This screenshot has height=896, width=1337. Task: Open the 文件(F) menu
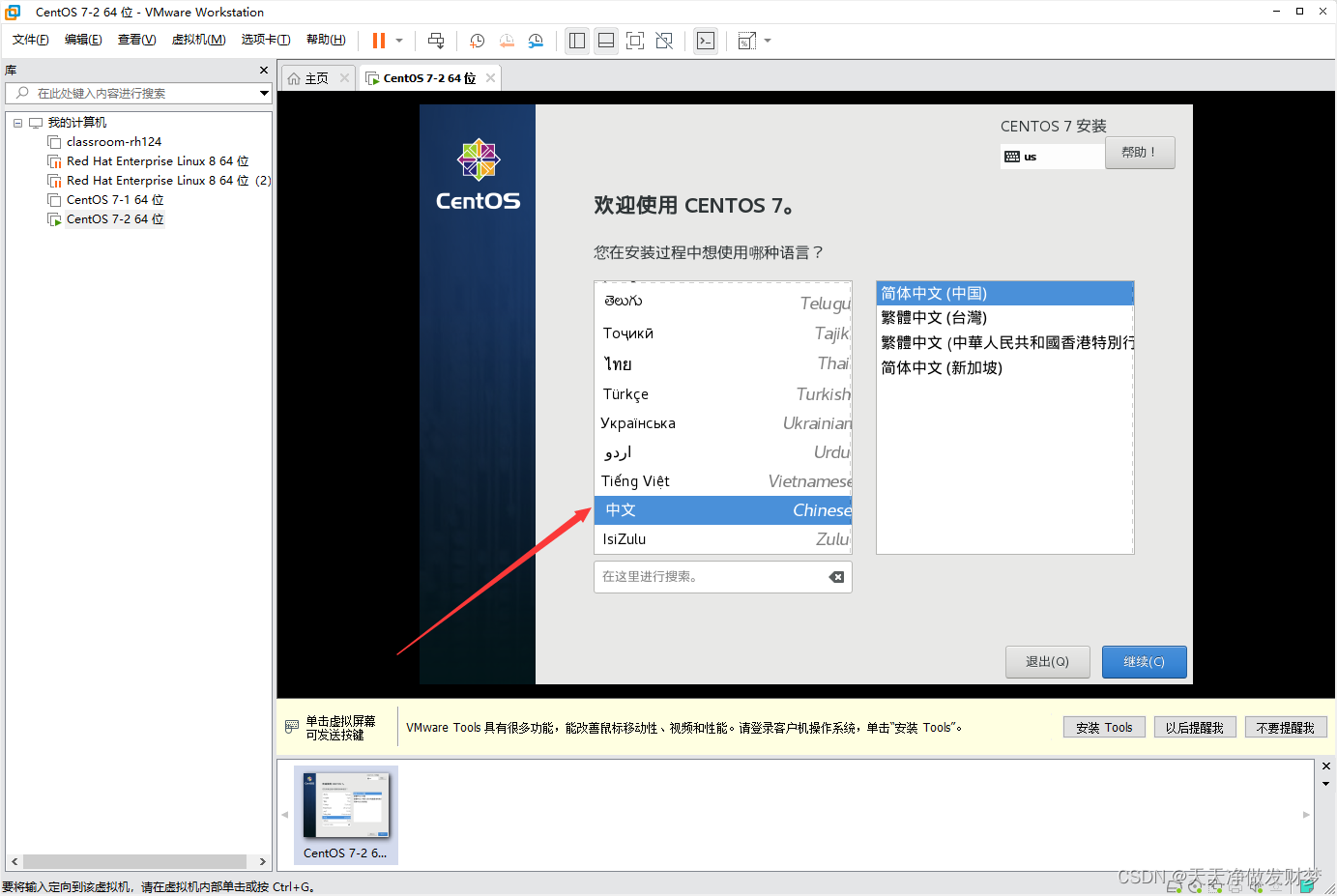(31, 40)
